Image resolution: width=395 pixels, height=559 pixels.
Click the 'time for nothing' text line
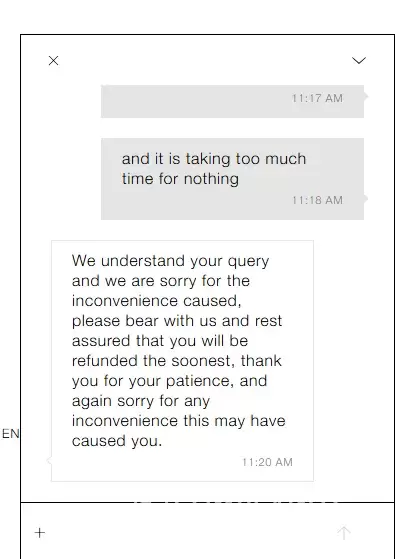(180, 179)
